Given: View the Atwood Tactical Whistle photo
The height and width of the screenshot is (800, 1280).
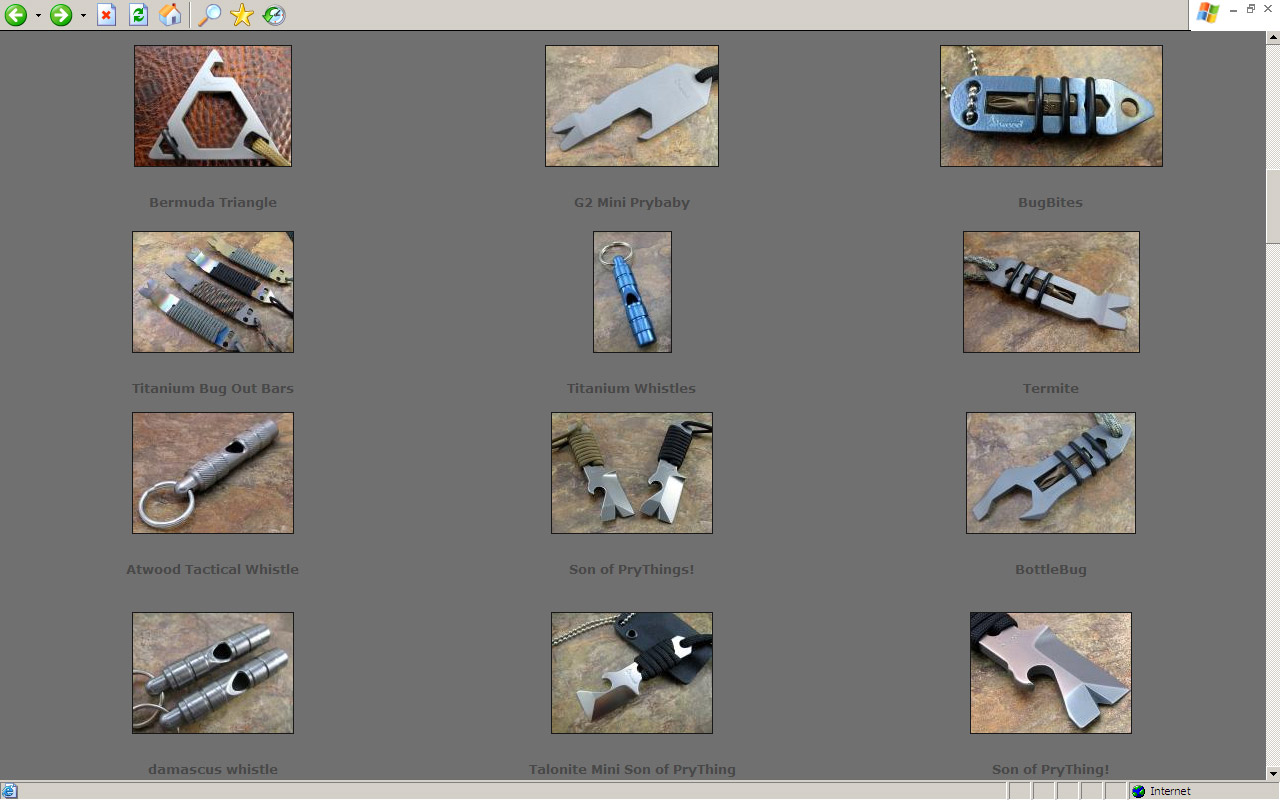Looking at the screenshot, I should tap(213, 473).
